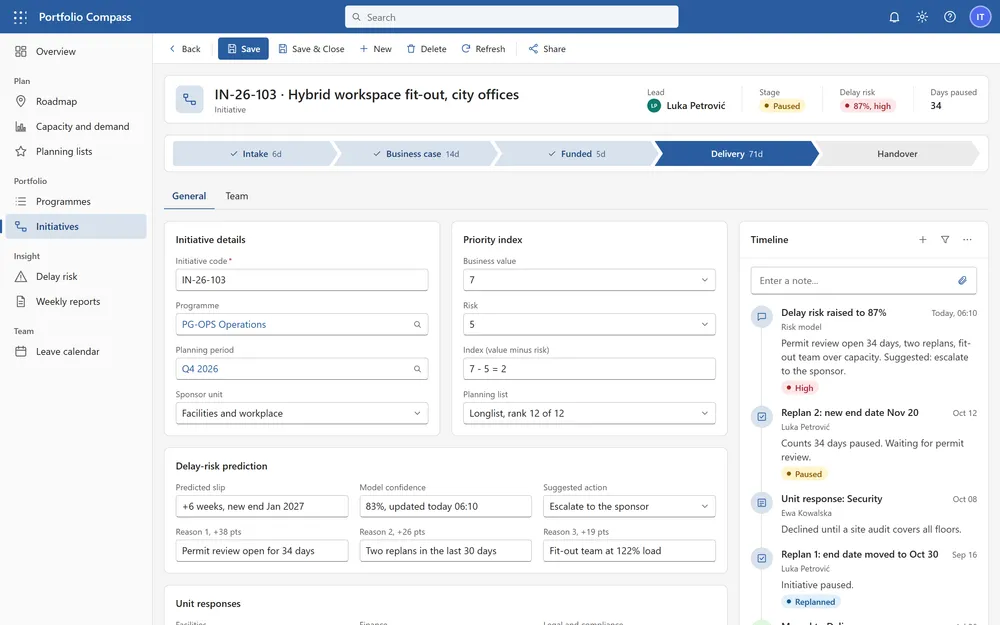Open the PG-OPS Operations programme link

[x=224, y=325]
